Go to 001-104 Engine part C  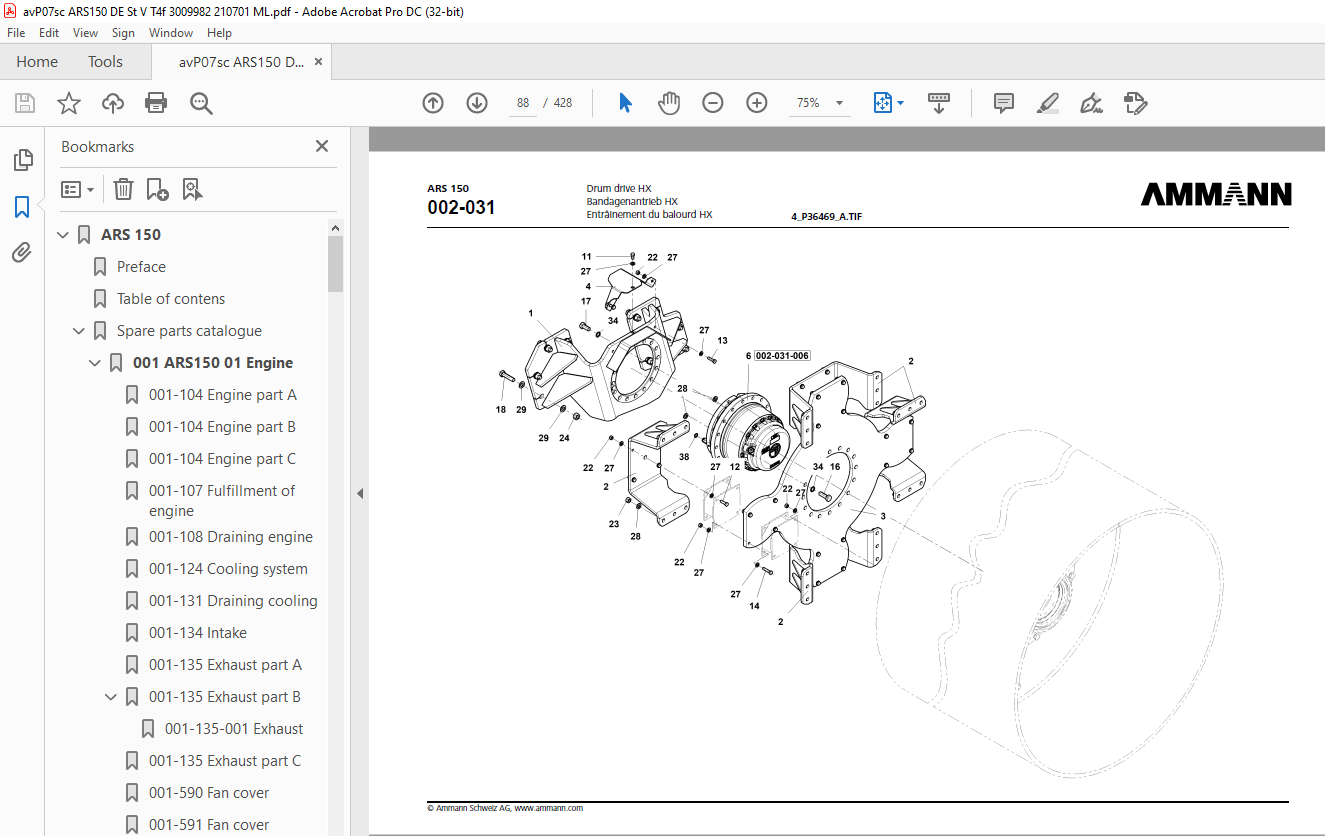tap(223, 459)
